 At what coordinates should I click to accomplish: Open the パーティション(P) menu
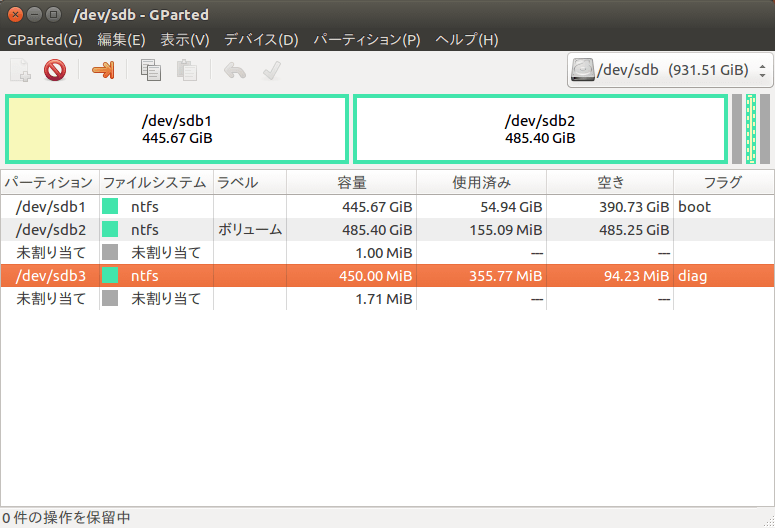click(367, 40)
